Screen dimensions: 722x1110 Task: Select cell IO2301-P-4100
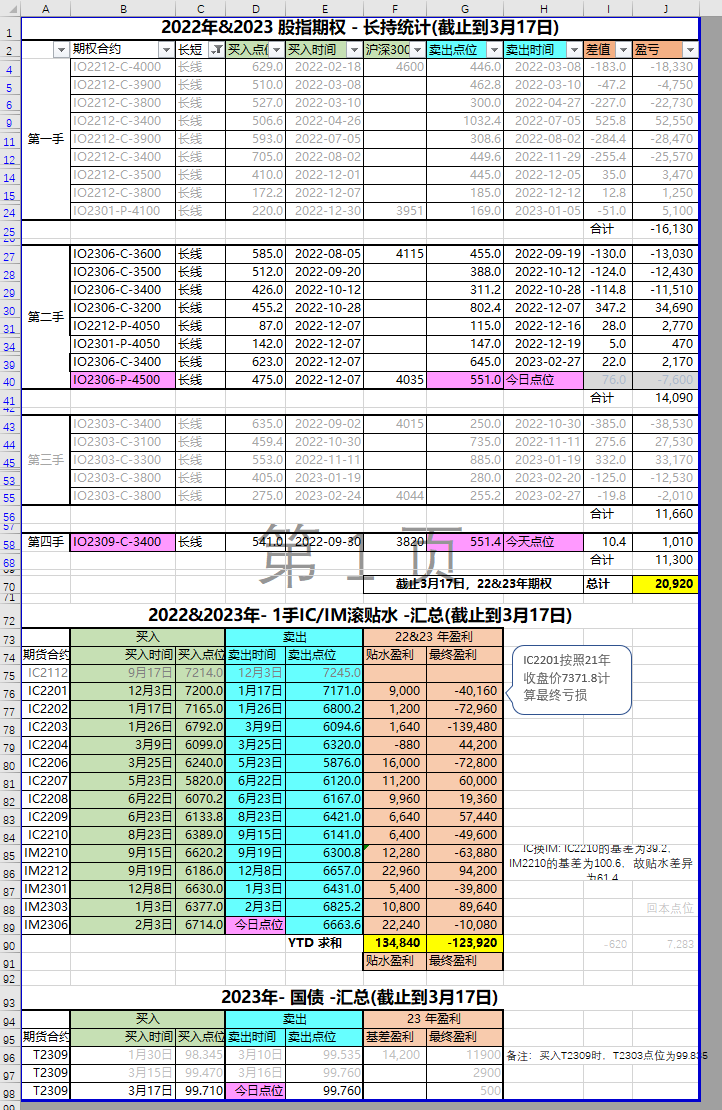(123, 211)
